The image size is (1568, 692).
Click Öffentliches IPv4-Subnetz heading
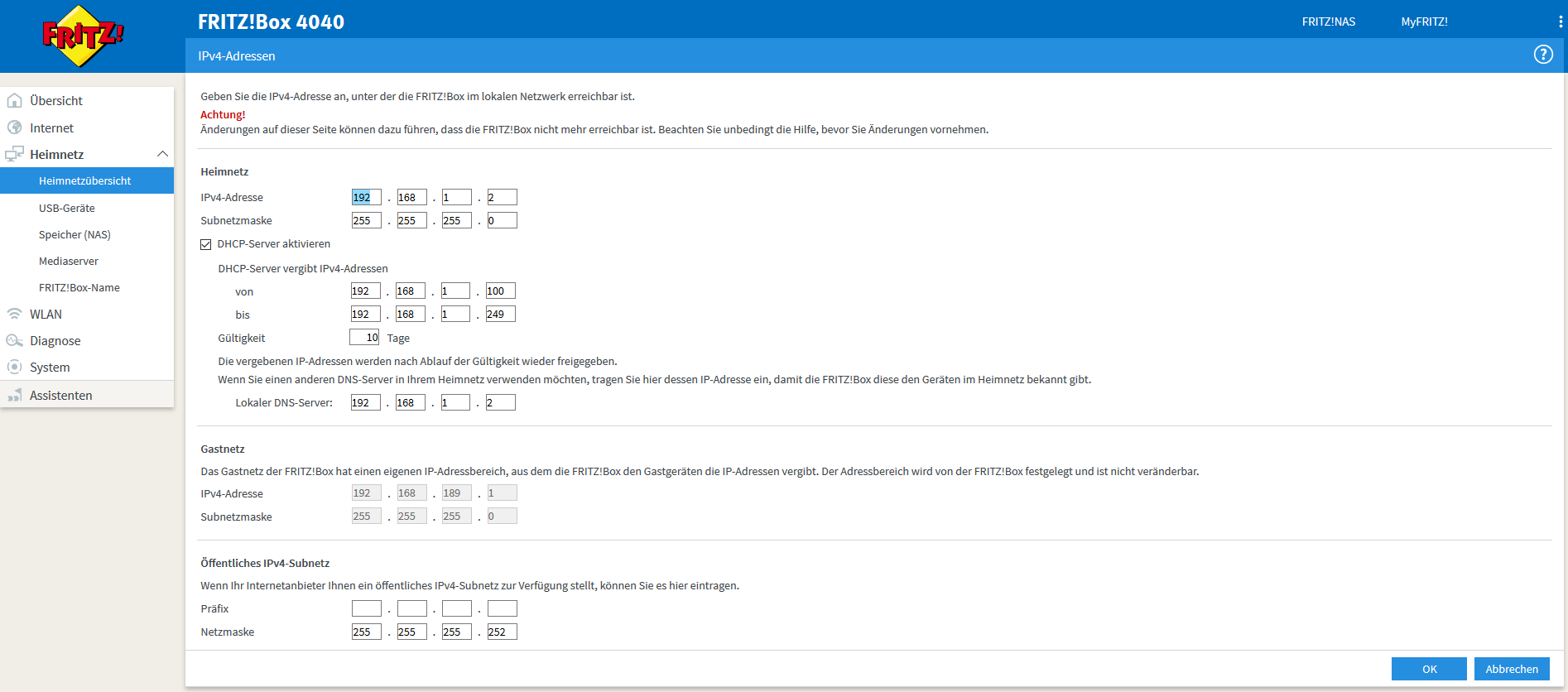(265, 563)
